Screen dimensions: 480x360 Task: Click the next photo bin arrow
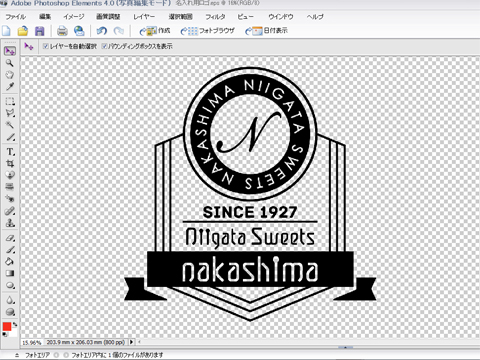click(66, 355)
